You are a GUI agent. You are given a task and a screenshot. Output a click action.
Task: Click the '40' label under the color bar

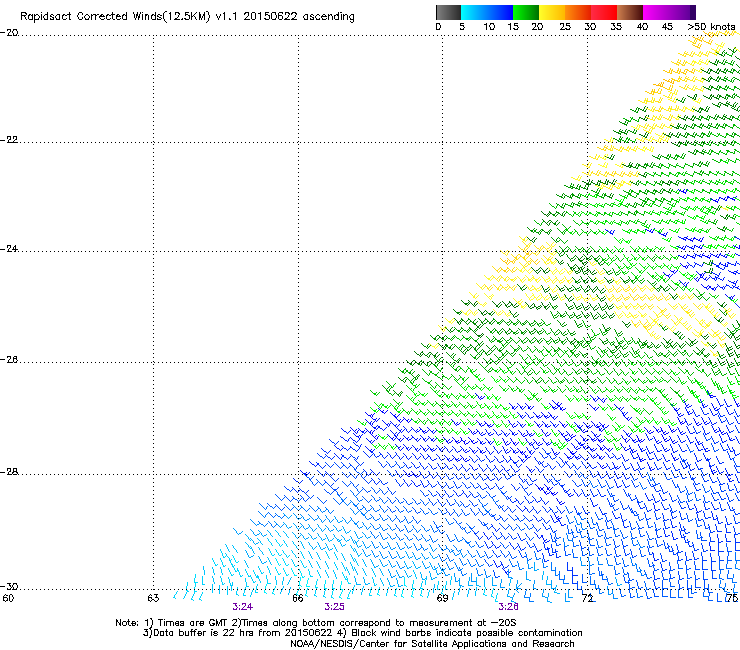pos(642,27)
